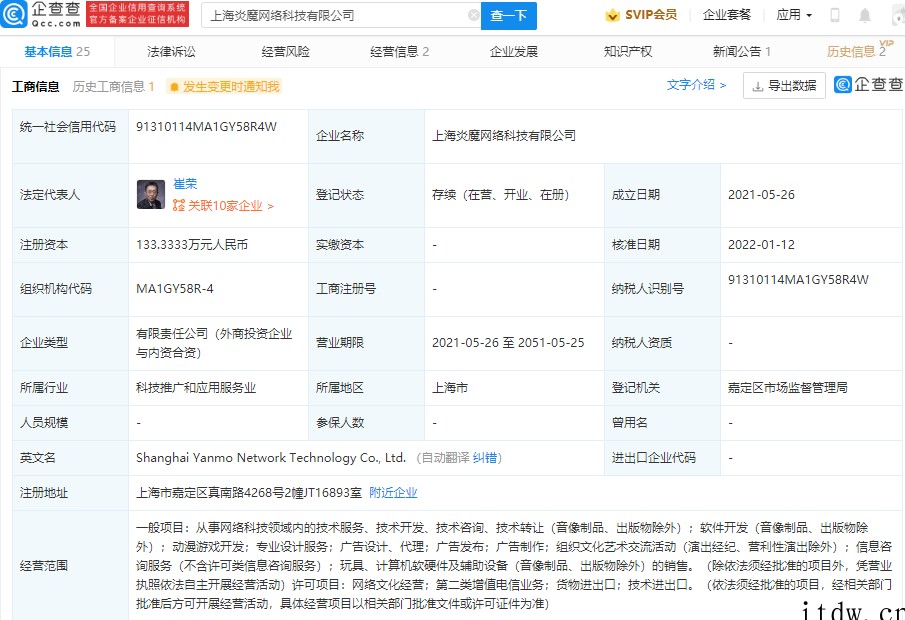Click the 导出数据 download button
Screen dimensions: 905x620
point(784,86)
